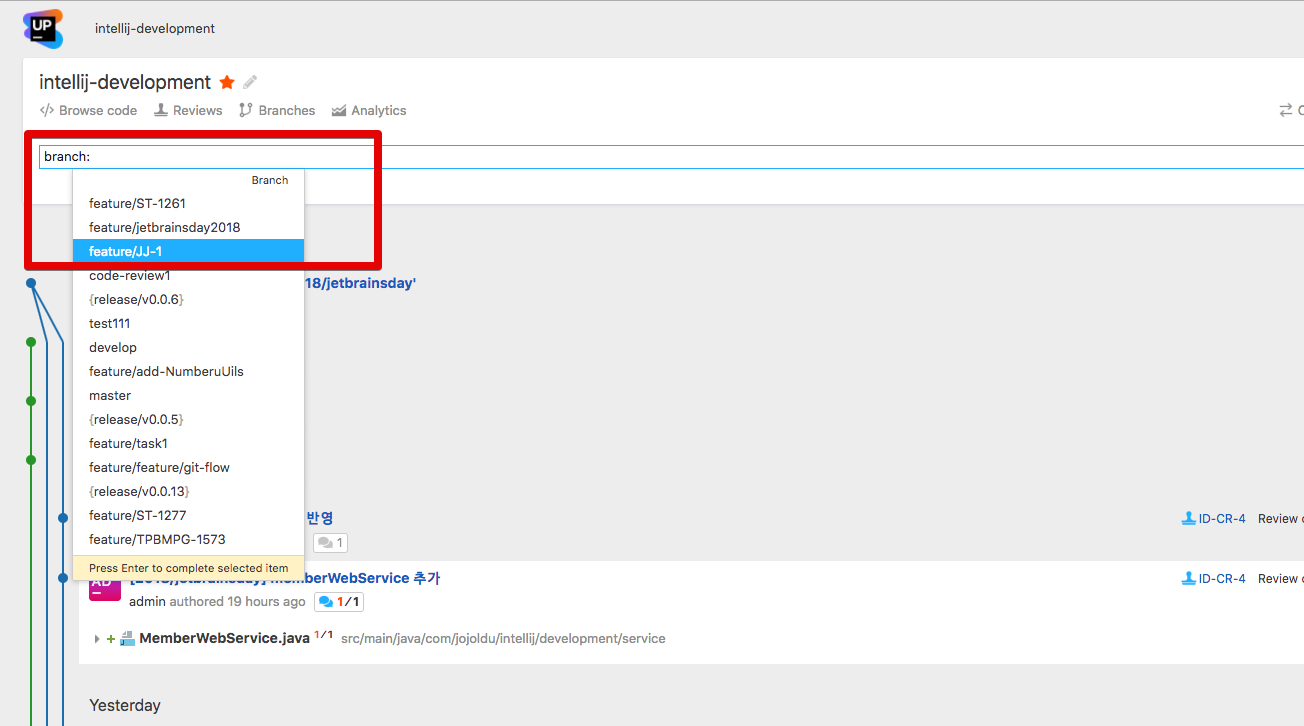Screen dimensions: 1304x726
Task: Click the compare arrows icon at right
Action: click(x=1286, y=111)
